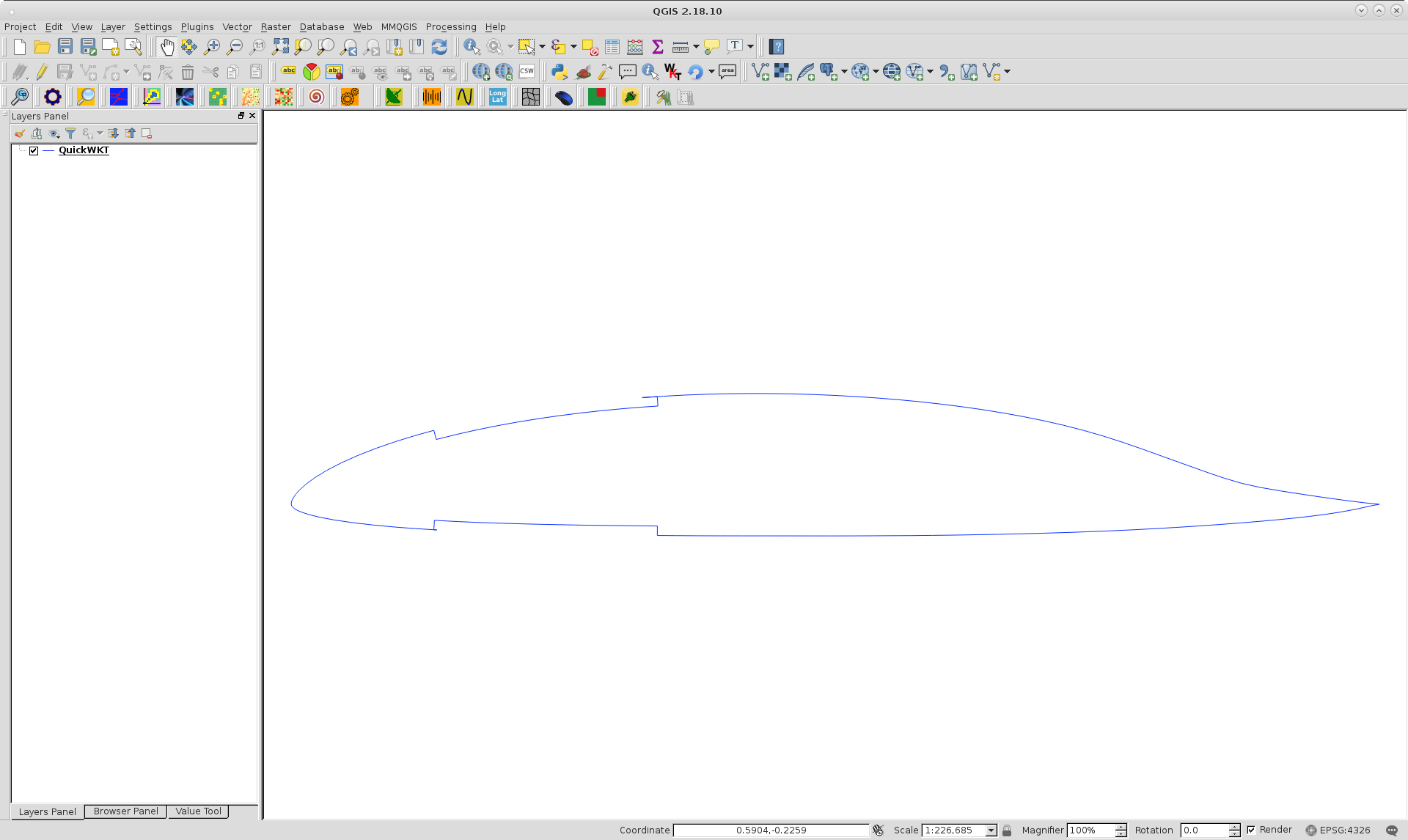This screenshot has height=840, width=1408.
Task: Click the Coordinate input field
Action: (771, 830)
